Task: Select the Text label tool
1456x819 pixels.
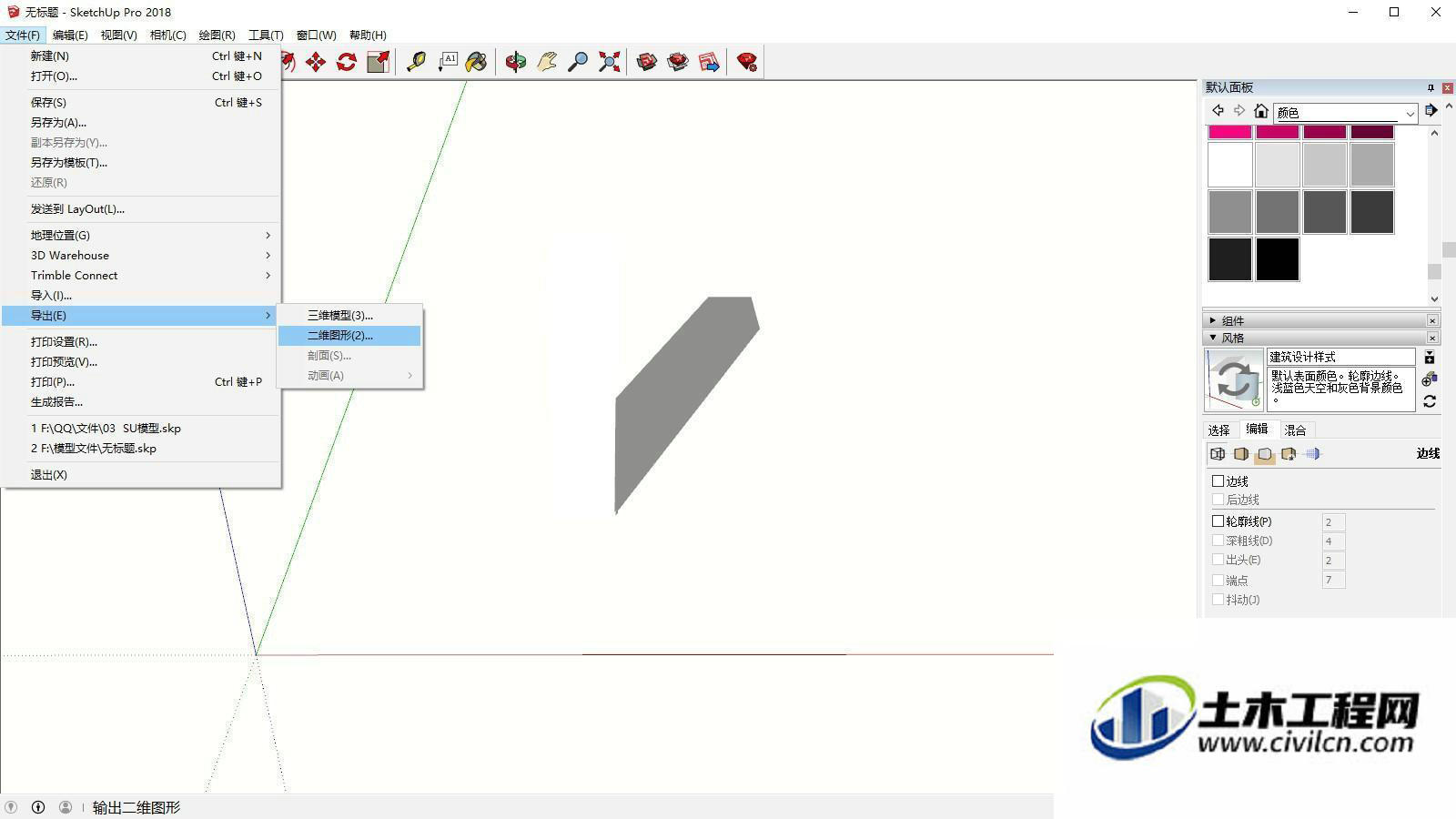Action: [x=447, y=62]
